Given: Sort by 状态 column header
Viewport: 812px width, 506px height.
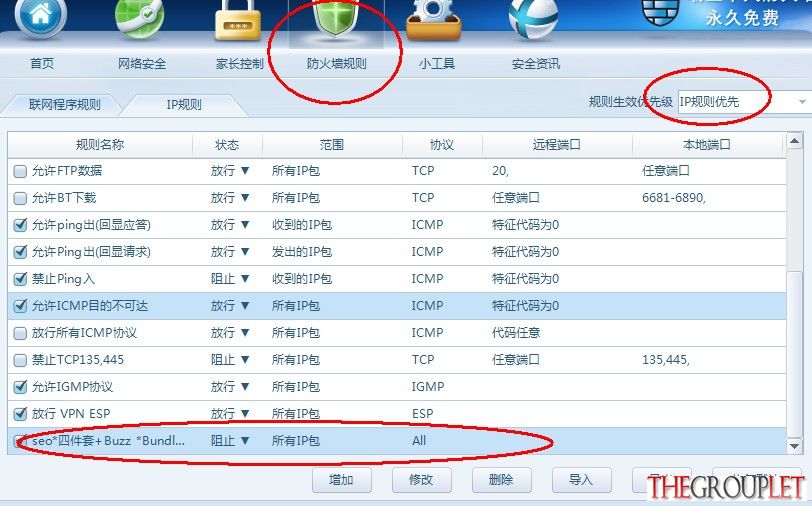Looking at the screenshot, I should (227, 144).
